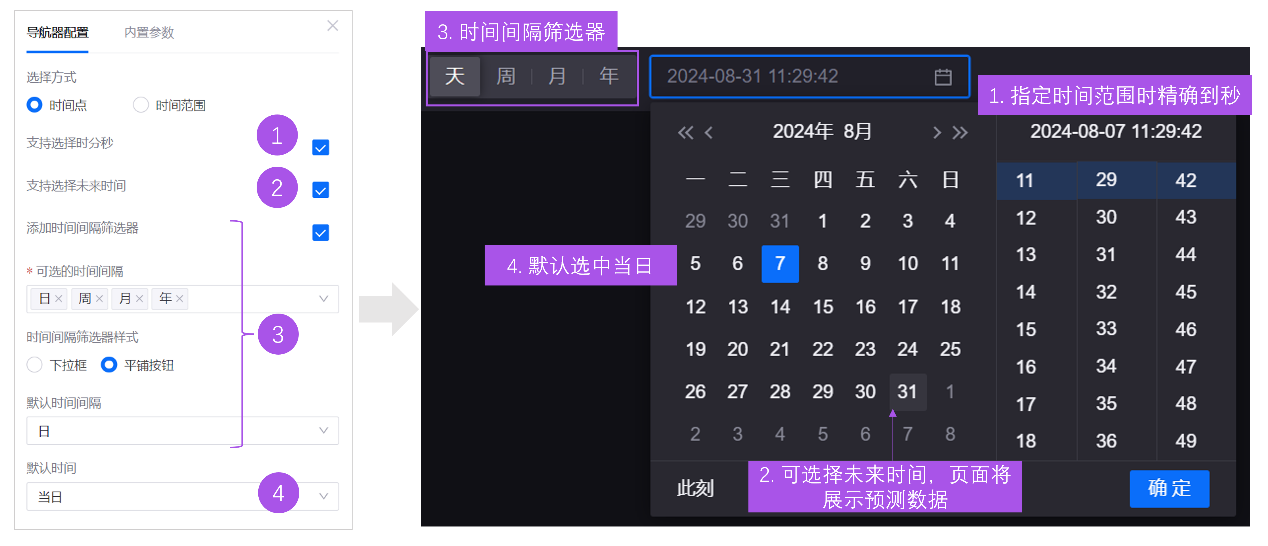This screenshot has height=546, width=1268.
Task: Go to next month with right arrow
Action: coord(936,132)
